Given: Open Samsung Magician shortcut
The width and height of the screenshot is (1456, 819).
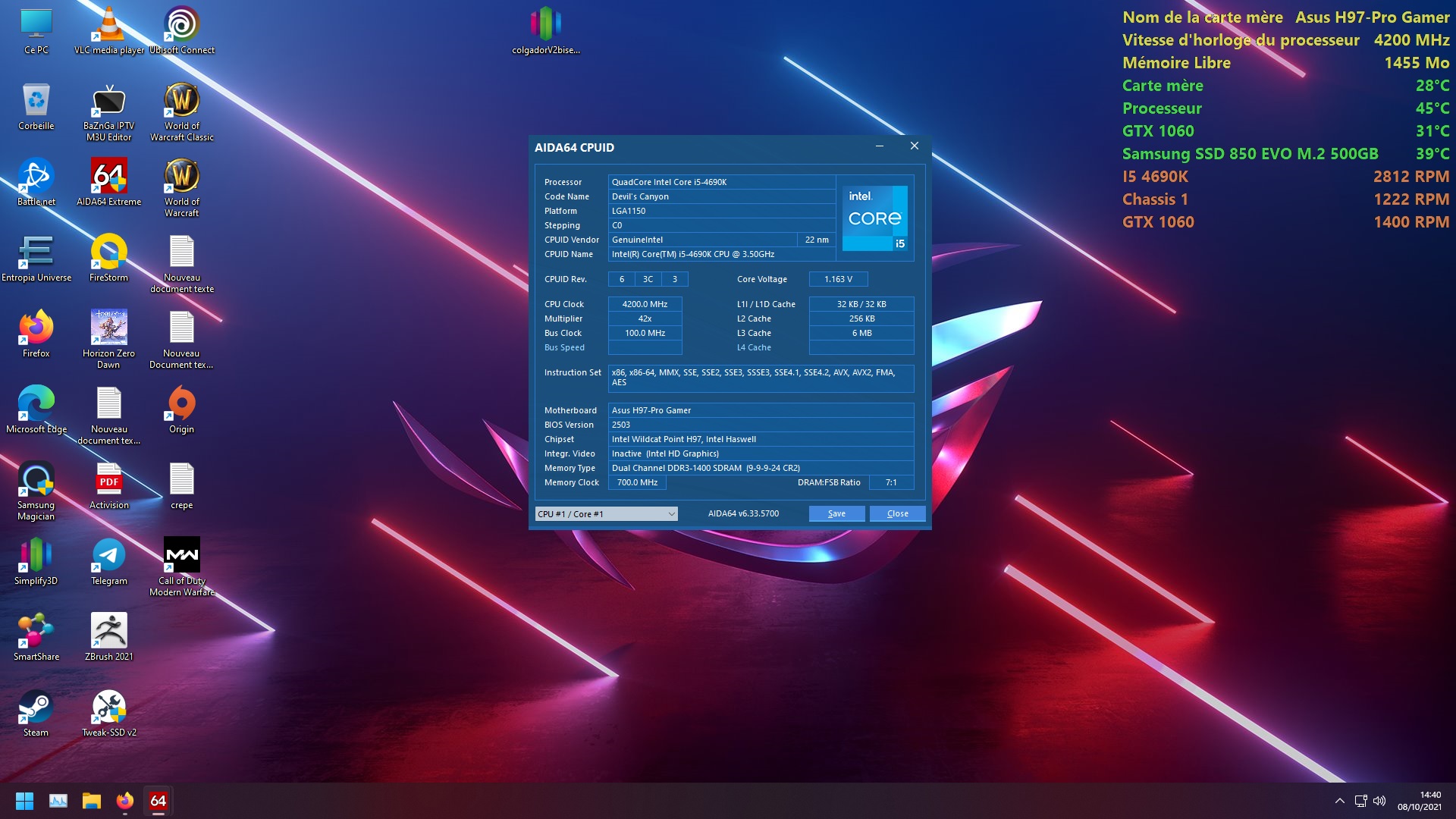Looking at the screenshot, I should 36,491.
